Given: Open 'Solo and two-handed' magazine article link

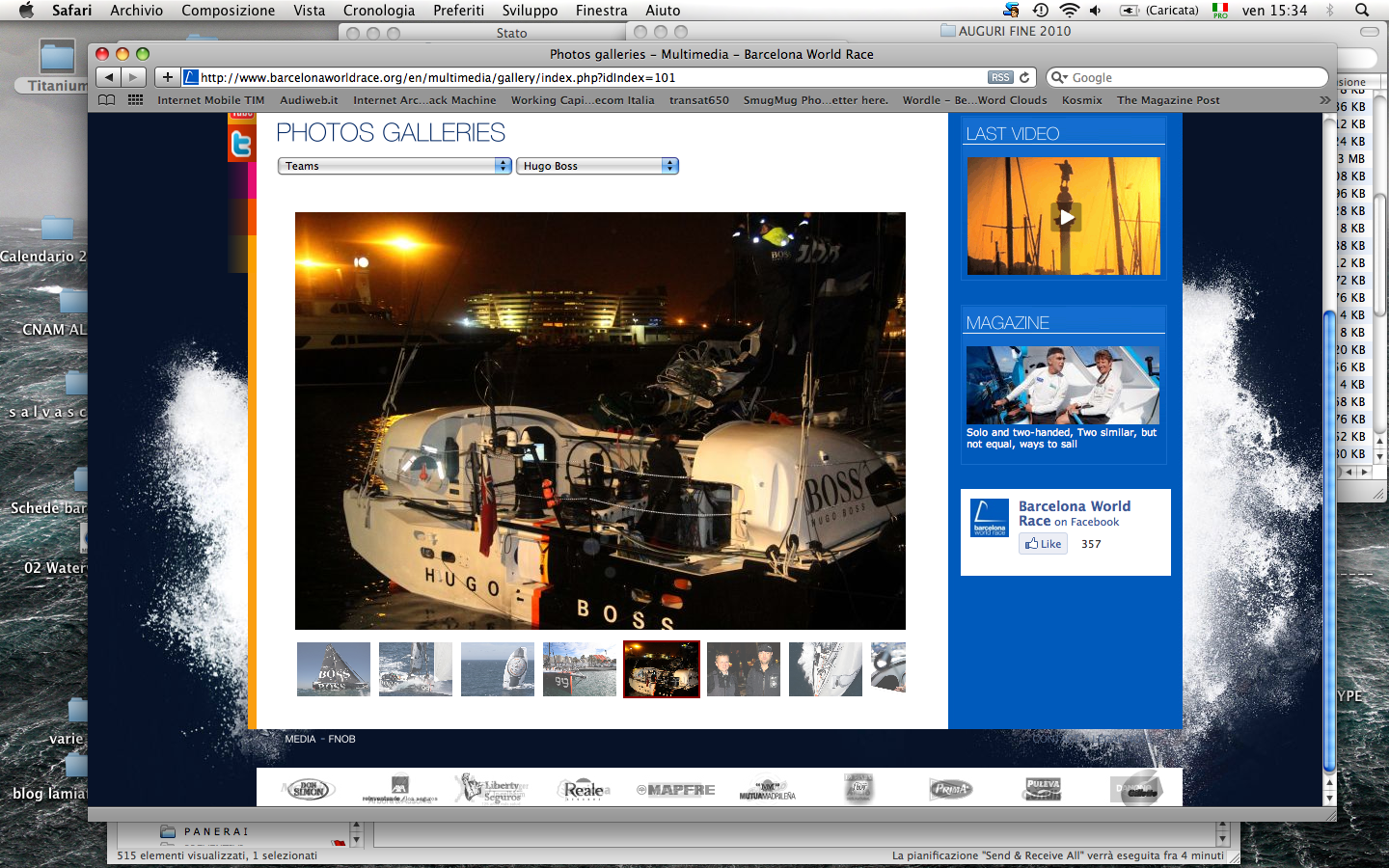Looking at the screenshot, I should pyautogui.click(x=1061, y=439).
